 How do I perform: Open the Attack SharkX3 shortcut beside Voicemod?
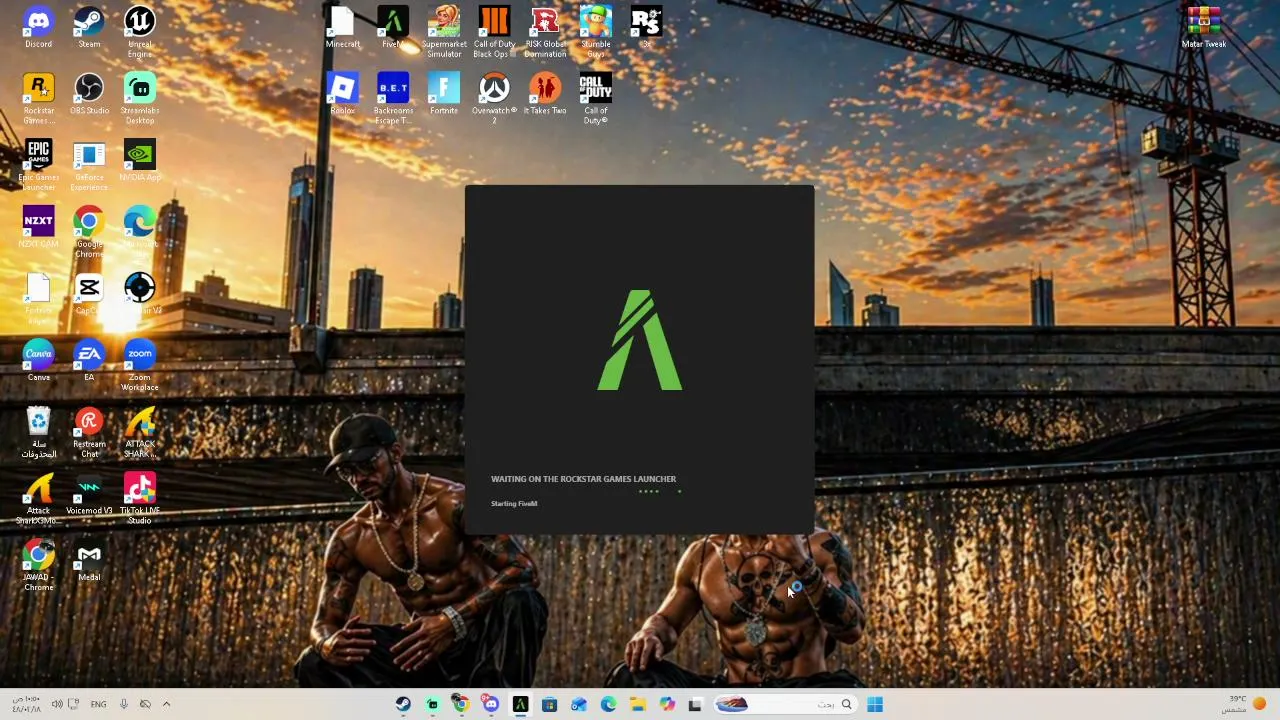point(38,499)
